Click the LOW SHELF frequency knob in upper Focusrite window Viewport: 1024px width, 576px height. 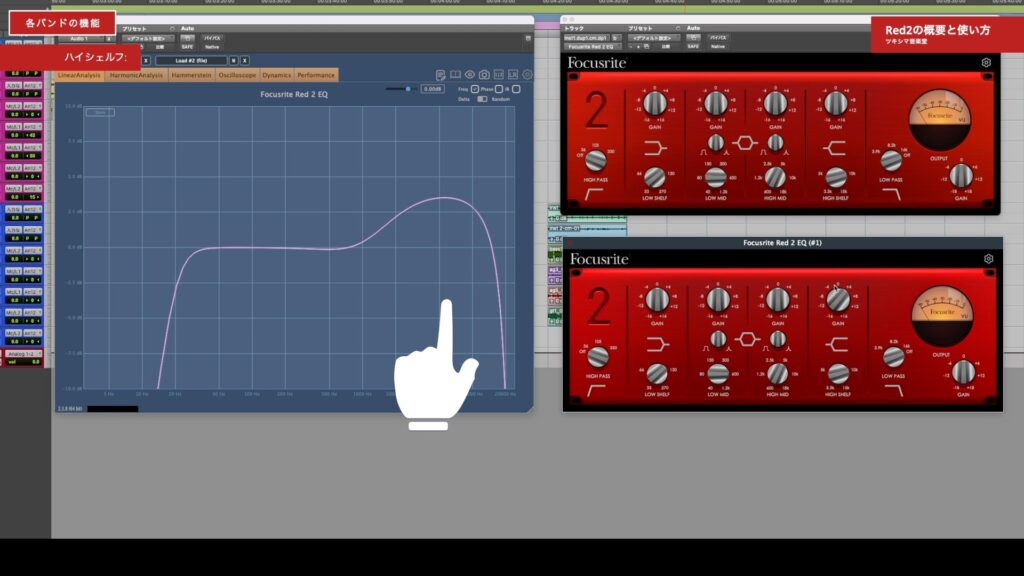[x=655, y=177]
